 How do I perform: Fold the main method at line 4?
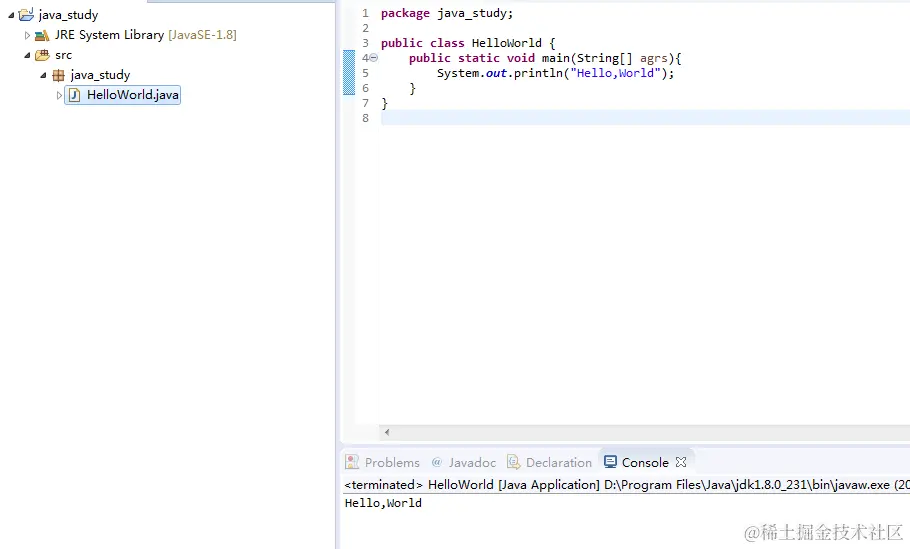point(374,58)
